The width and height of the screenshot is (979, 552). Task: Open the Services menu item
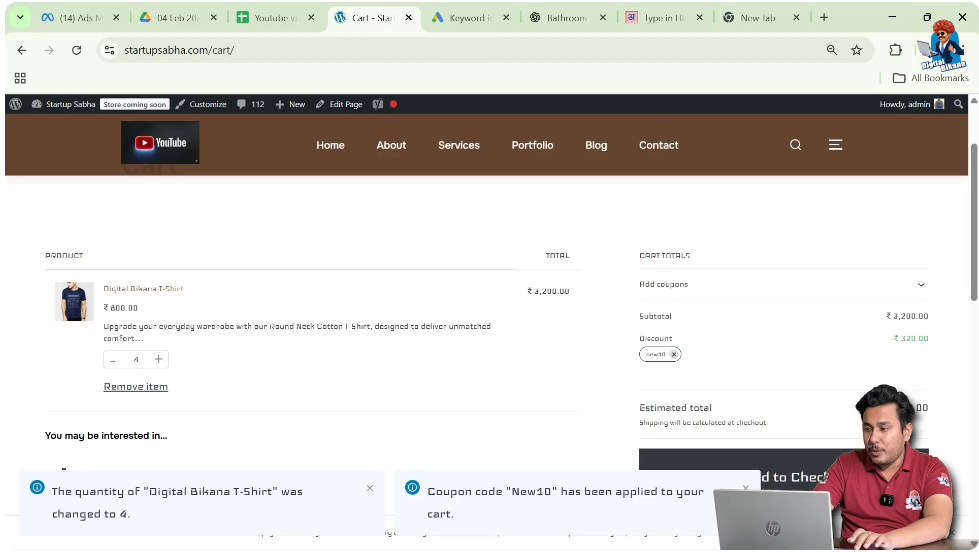coord(458,145)
